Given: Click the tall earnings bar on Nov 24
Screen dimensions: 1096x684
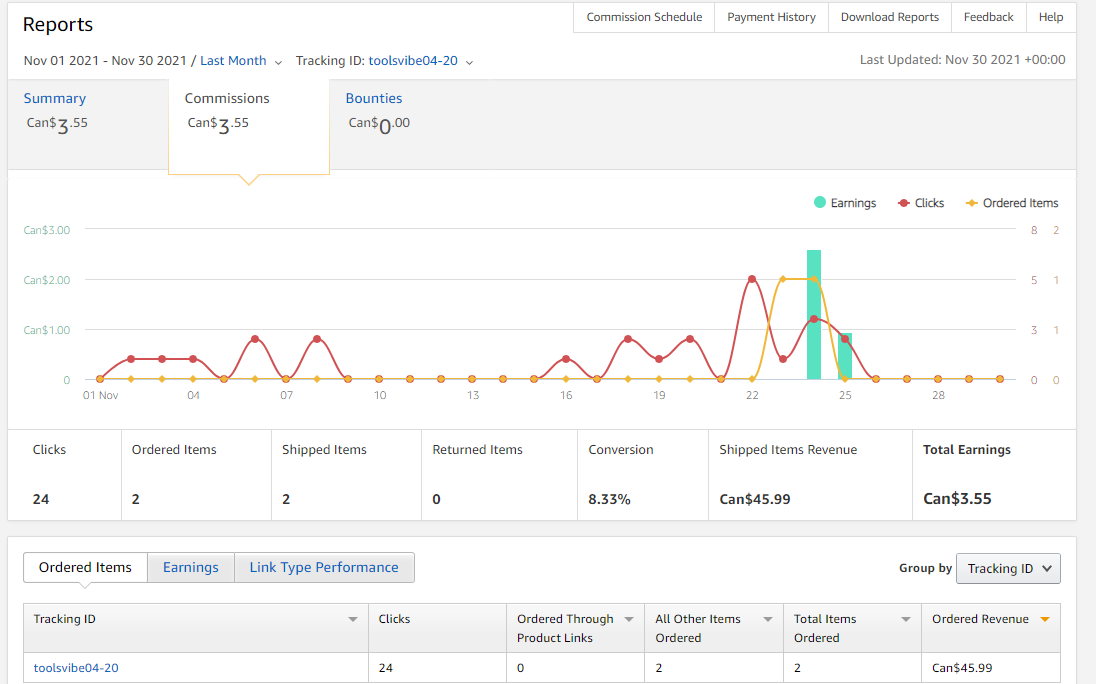Looking at the screenshot, I should [814, 314].
